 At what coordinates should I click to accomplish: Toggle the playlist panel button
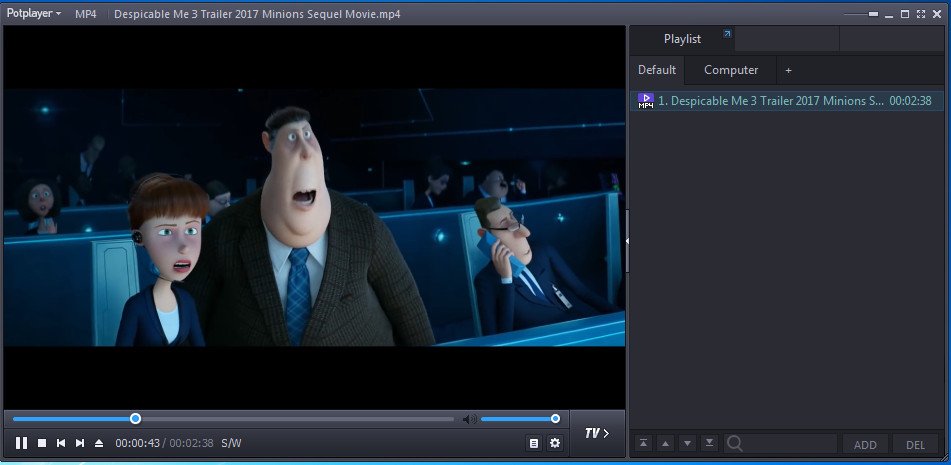pos(534,443)
